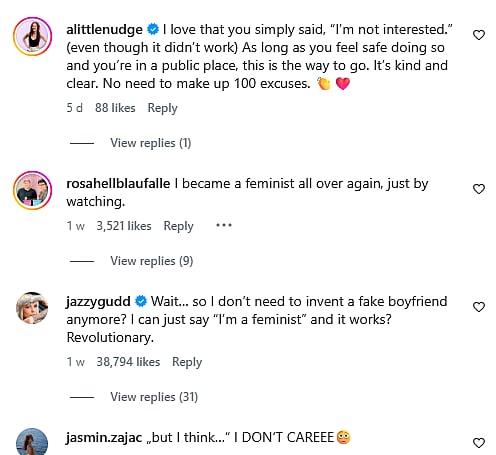Open more options dots on rosahellblaufalle's comment
Image resolution: width=496 pixels, height=455 pixels.
224,225
